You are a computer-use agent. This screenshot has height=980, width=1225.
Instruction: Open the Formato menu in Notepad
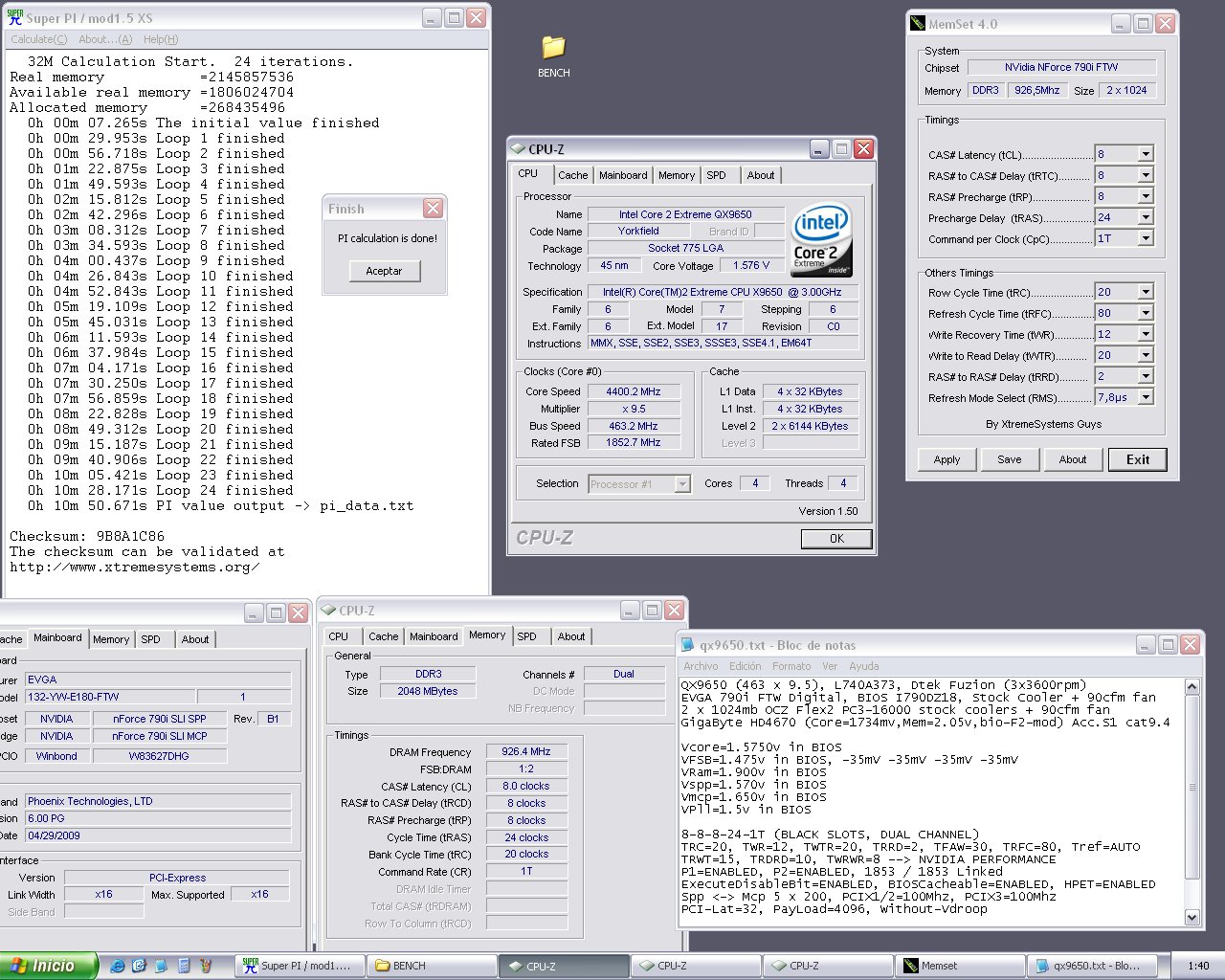tap(791, 666)
